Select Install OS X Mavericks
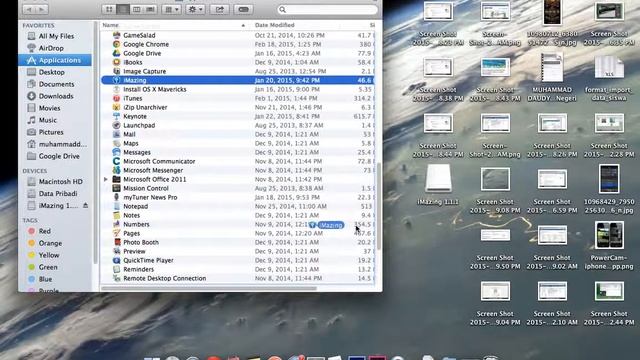Screen dimensions: 640x360 click(x=238, y=89)
